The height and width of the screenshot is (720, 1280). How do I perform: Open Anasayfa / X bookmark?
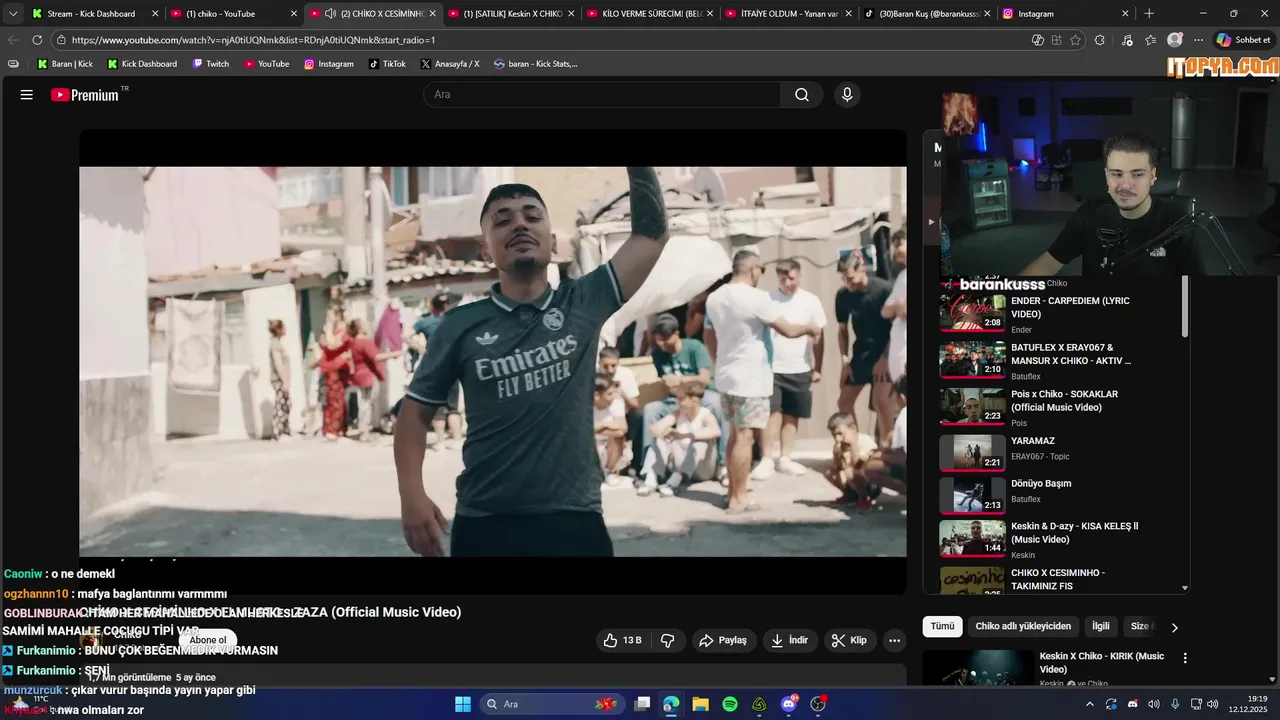(x=449, y=64)
